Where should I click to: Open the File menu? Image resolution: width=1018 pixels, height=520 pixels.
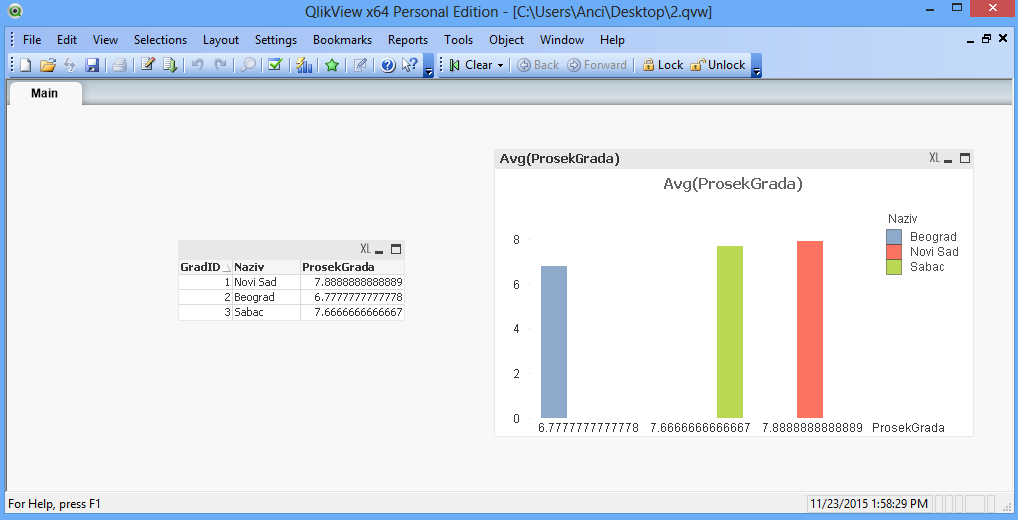click(32, 40)
